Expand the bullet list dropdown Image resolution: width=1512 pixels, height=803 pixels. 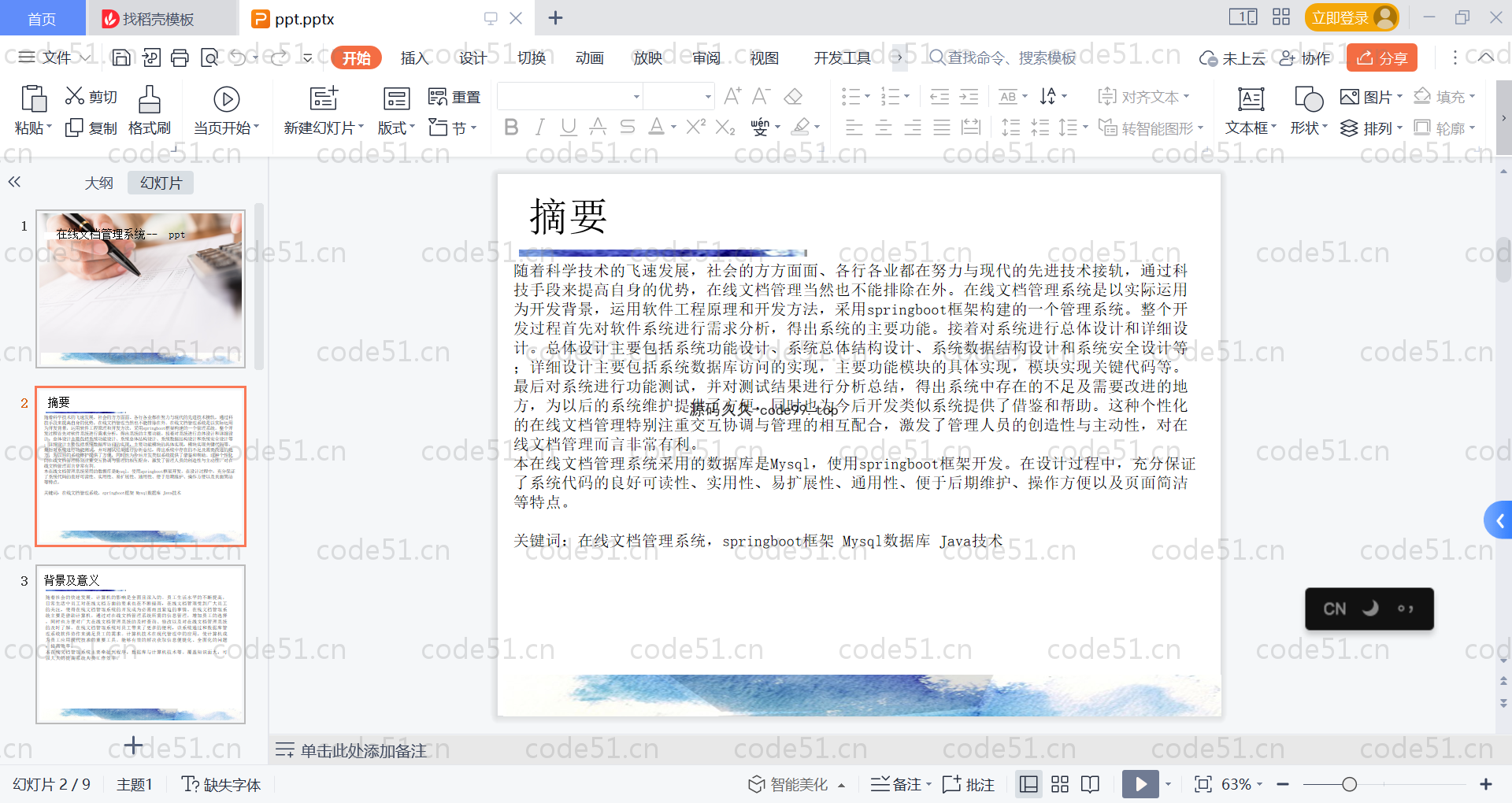[x=867, y=97]
